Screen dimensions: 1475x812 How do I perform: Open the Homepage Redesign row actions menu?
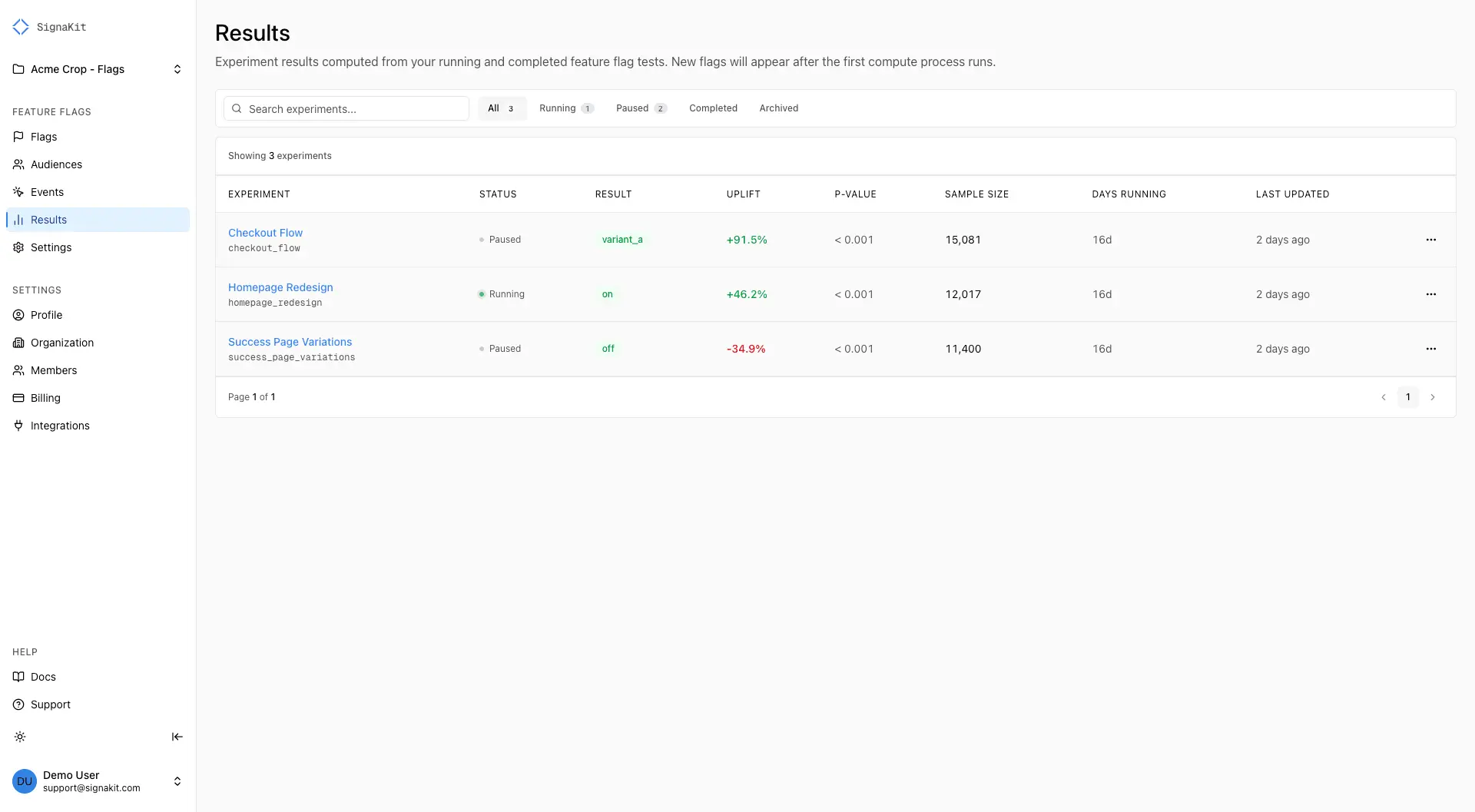(1430, 294)
